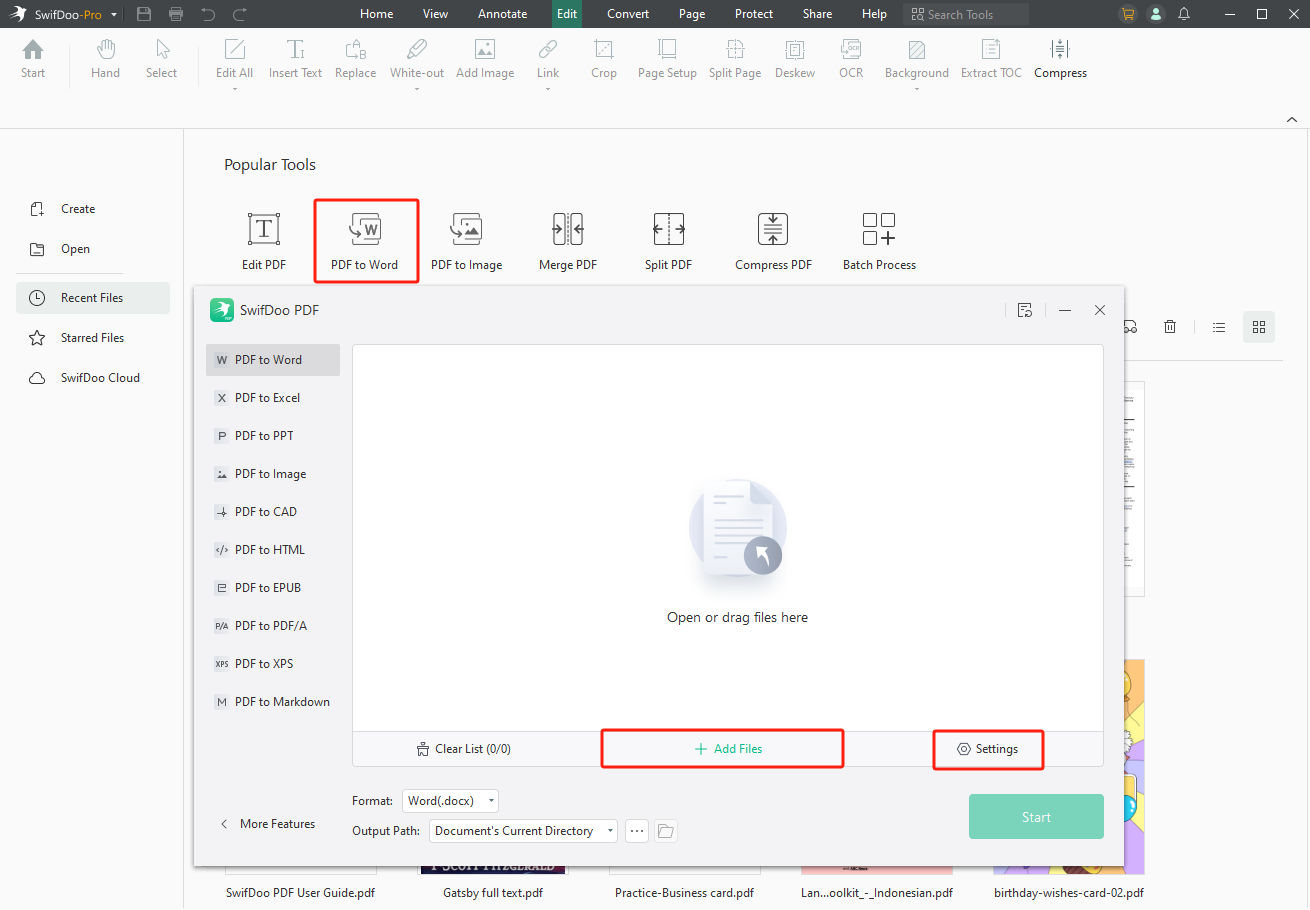Image resolution: width=1310 pixels, height=910 pixels.
Task: Click the undo arrow in title bar
Action: coord(208,14)
